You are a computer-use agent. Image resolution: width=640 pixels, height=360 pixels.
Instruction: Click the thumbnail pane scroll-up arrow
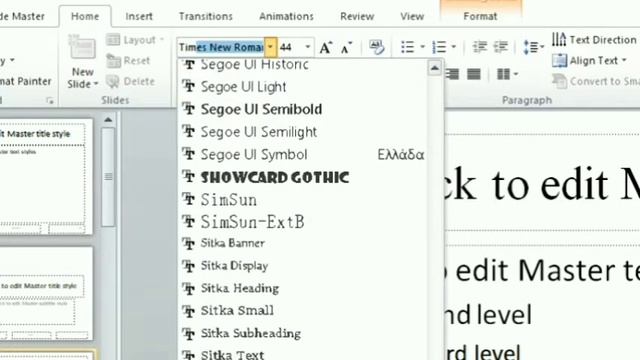coord(108,120)
